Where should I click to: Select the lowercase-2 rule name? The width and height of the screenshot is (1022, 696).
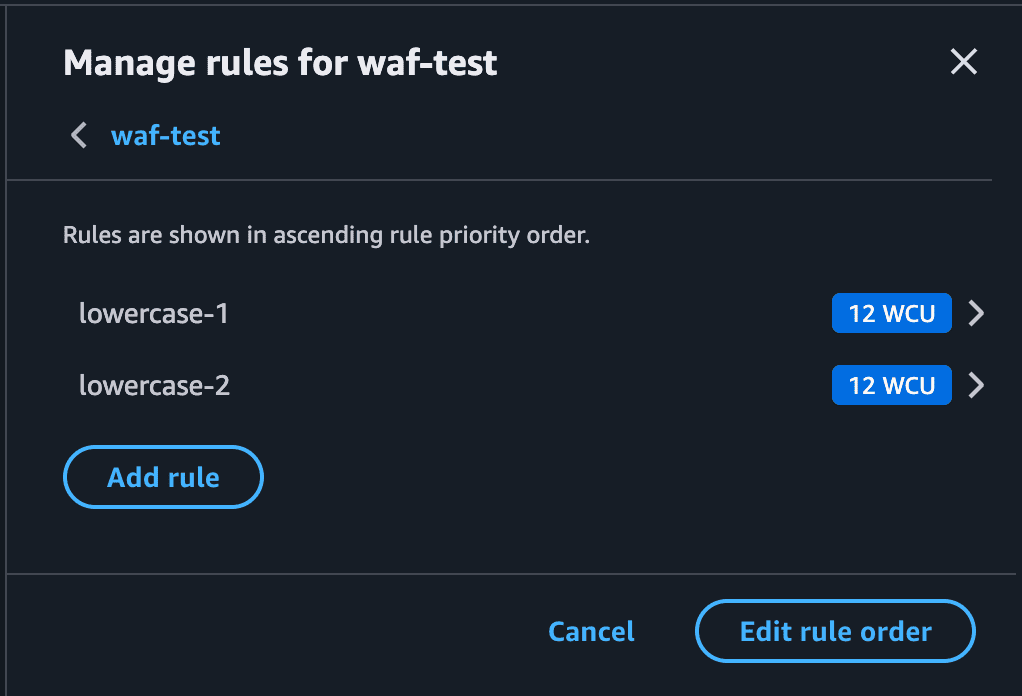[x=154, y=385]
